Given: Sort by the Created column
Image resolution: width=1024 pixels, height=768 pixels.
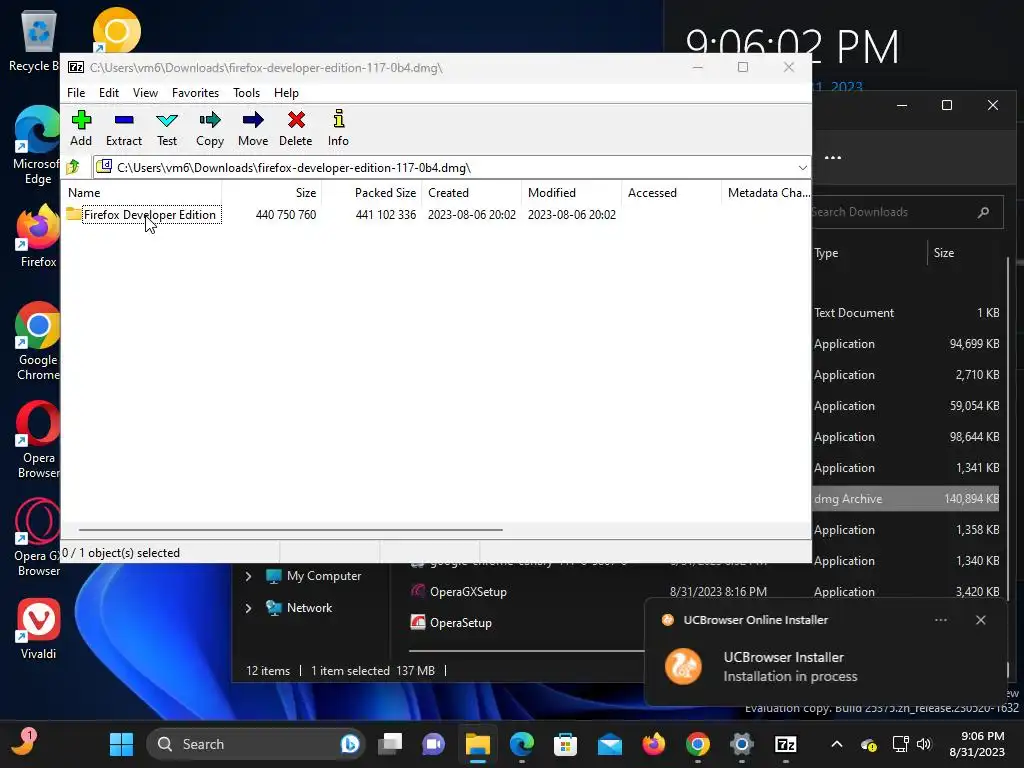Looking at the screenshot, I should click(x=472, y=193).
